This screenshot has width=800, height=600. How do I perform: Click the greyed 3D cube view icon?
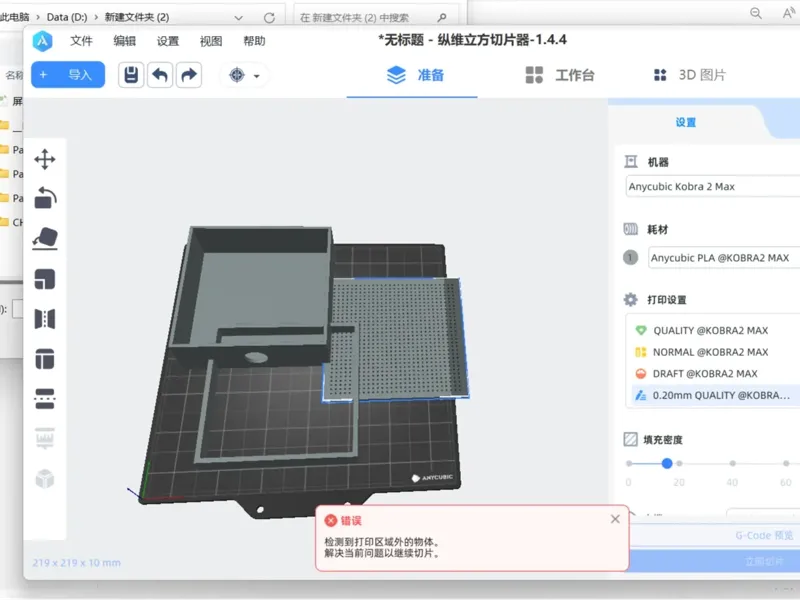click(45, 479)
